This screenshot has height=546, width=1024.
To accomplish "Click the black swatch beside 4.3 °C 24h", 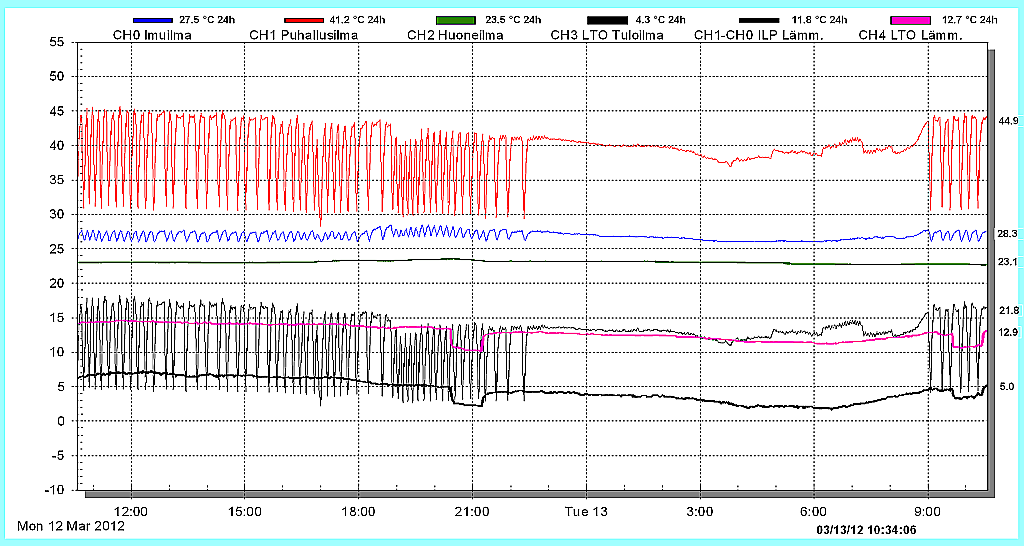I will click(x=607, y=20).
